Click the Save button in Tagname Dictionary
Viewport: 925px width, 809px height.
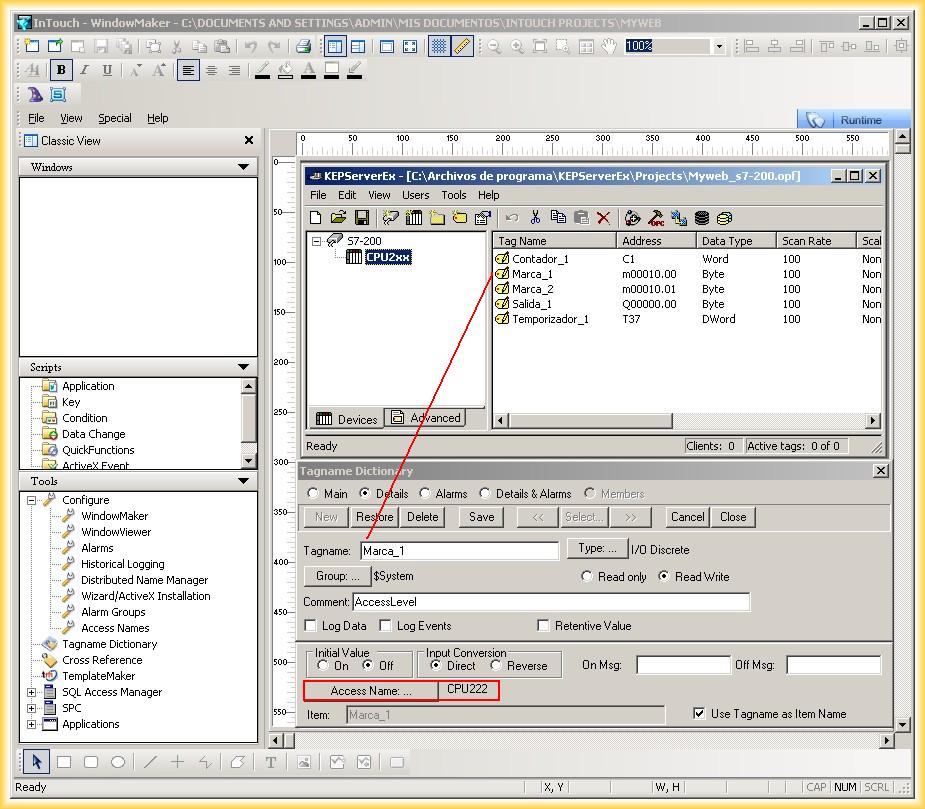point(481,517)
